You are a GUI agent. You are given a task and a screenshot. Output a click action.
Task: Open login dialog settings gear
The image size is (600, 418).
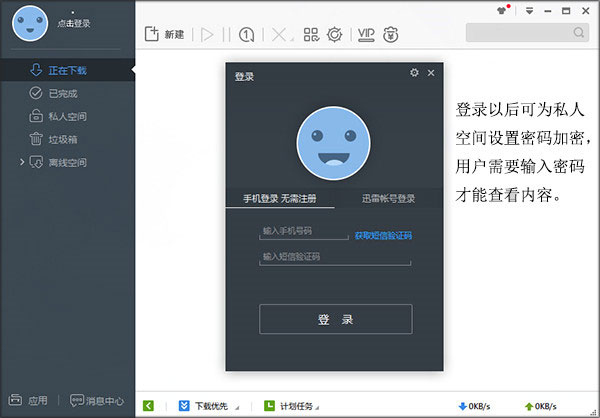coord(414,72)
